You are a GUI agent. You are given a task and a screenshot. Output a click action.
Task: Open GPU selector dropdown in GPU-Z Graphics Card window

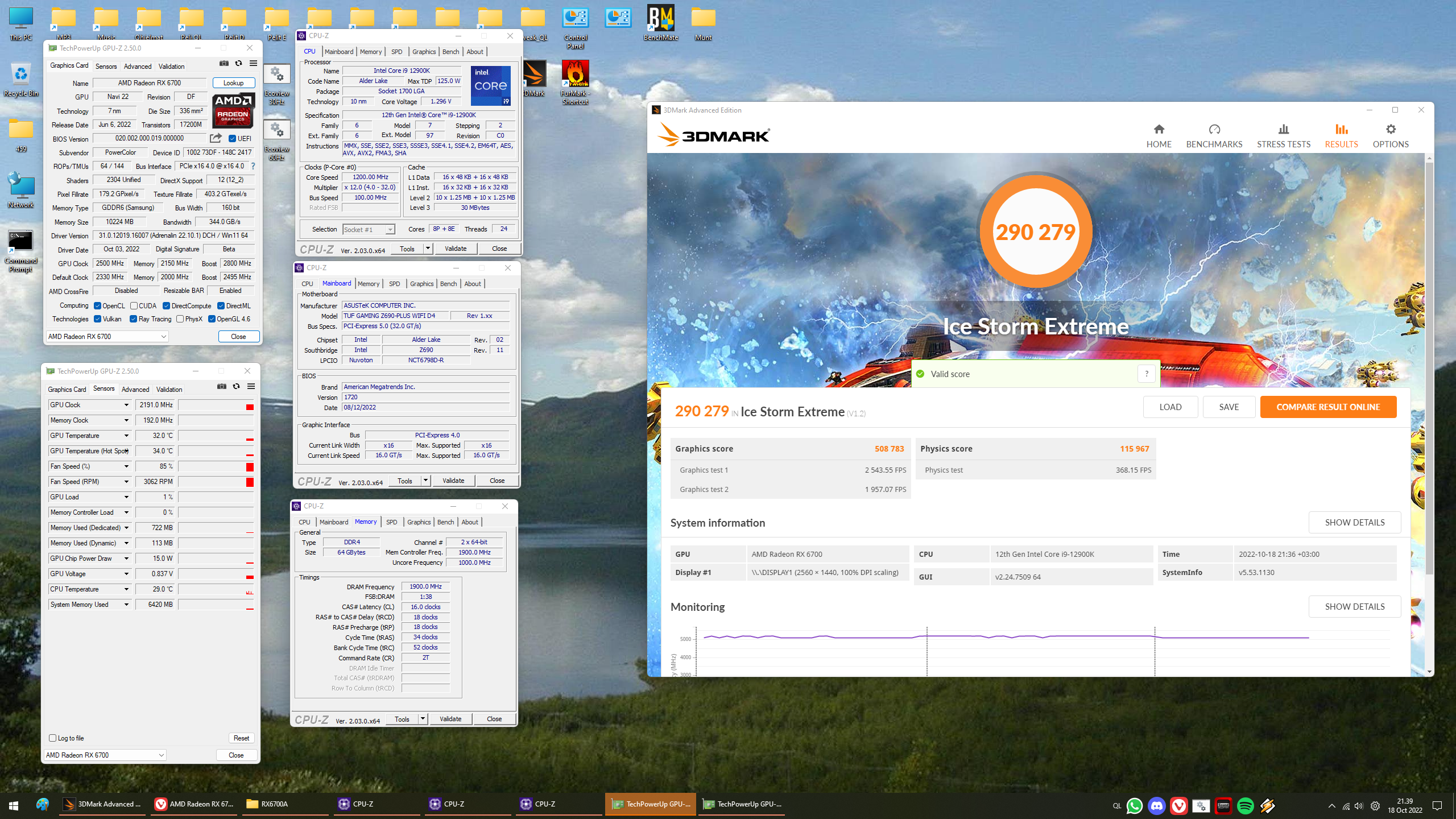click(107, 337)
